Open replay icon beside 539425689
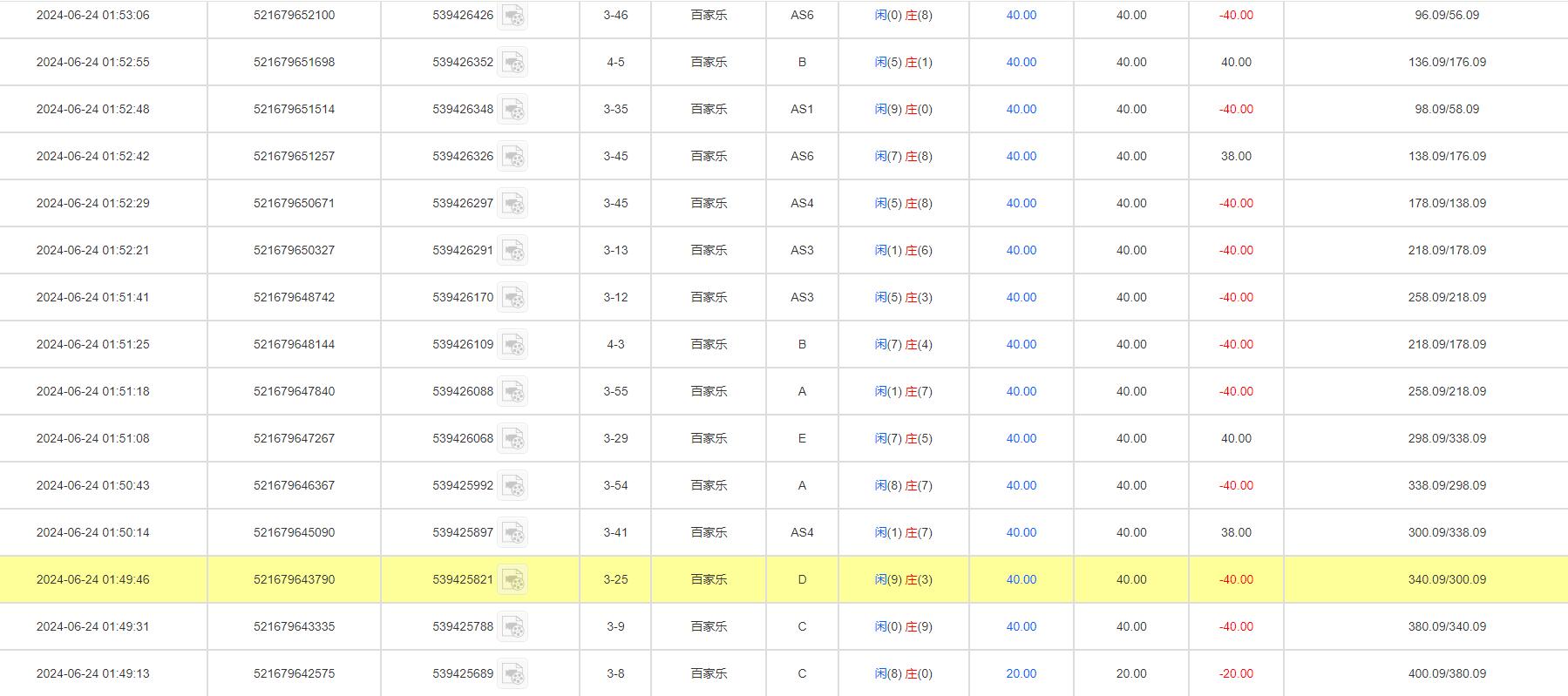 512,674
